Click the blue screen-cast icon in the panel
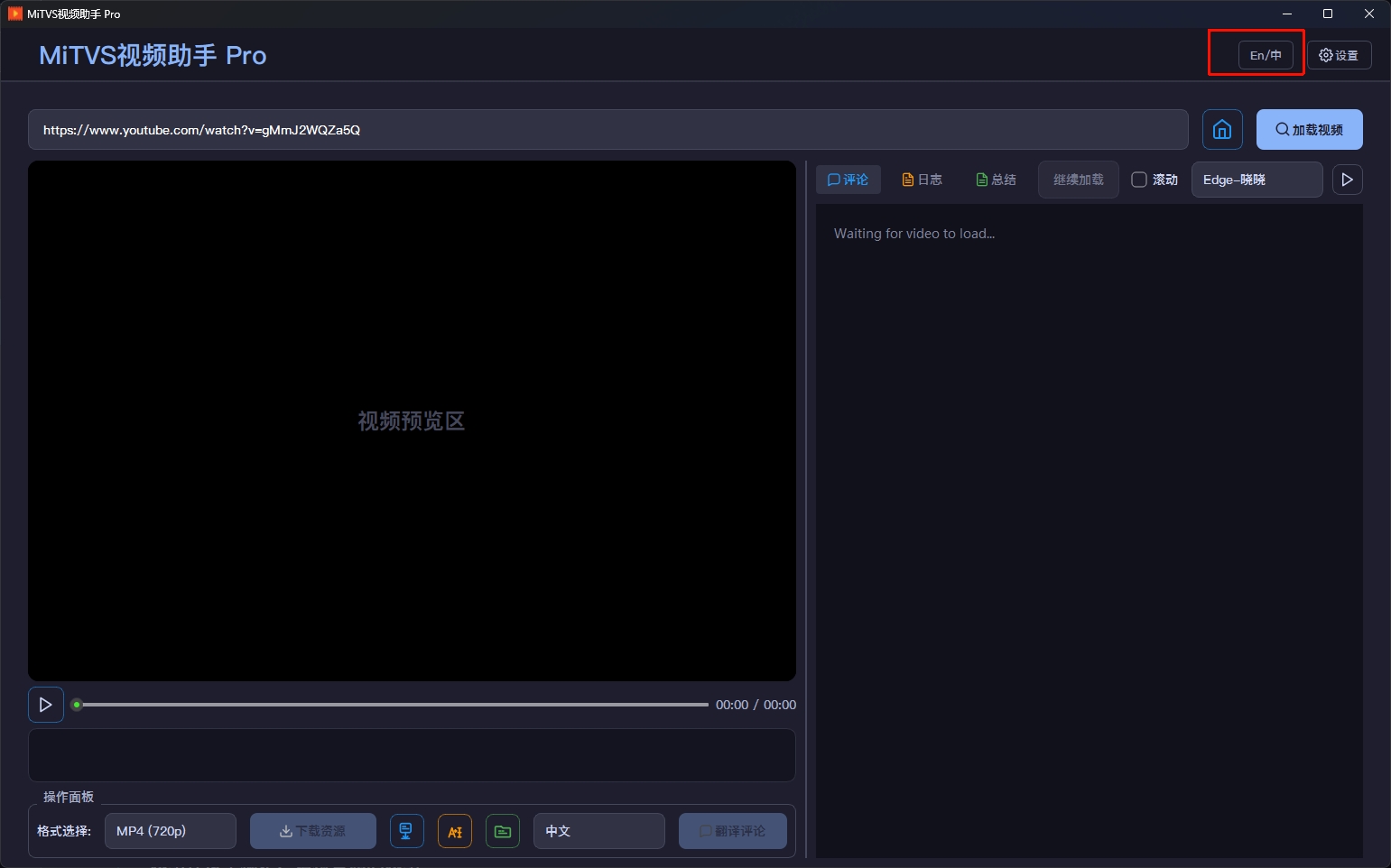This screenshot has width=1391, height=868. pyautogui.click(x=406, y=830)
